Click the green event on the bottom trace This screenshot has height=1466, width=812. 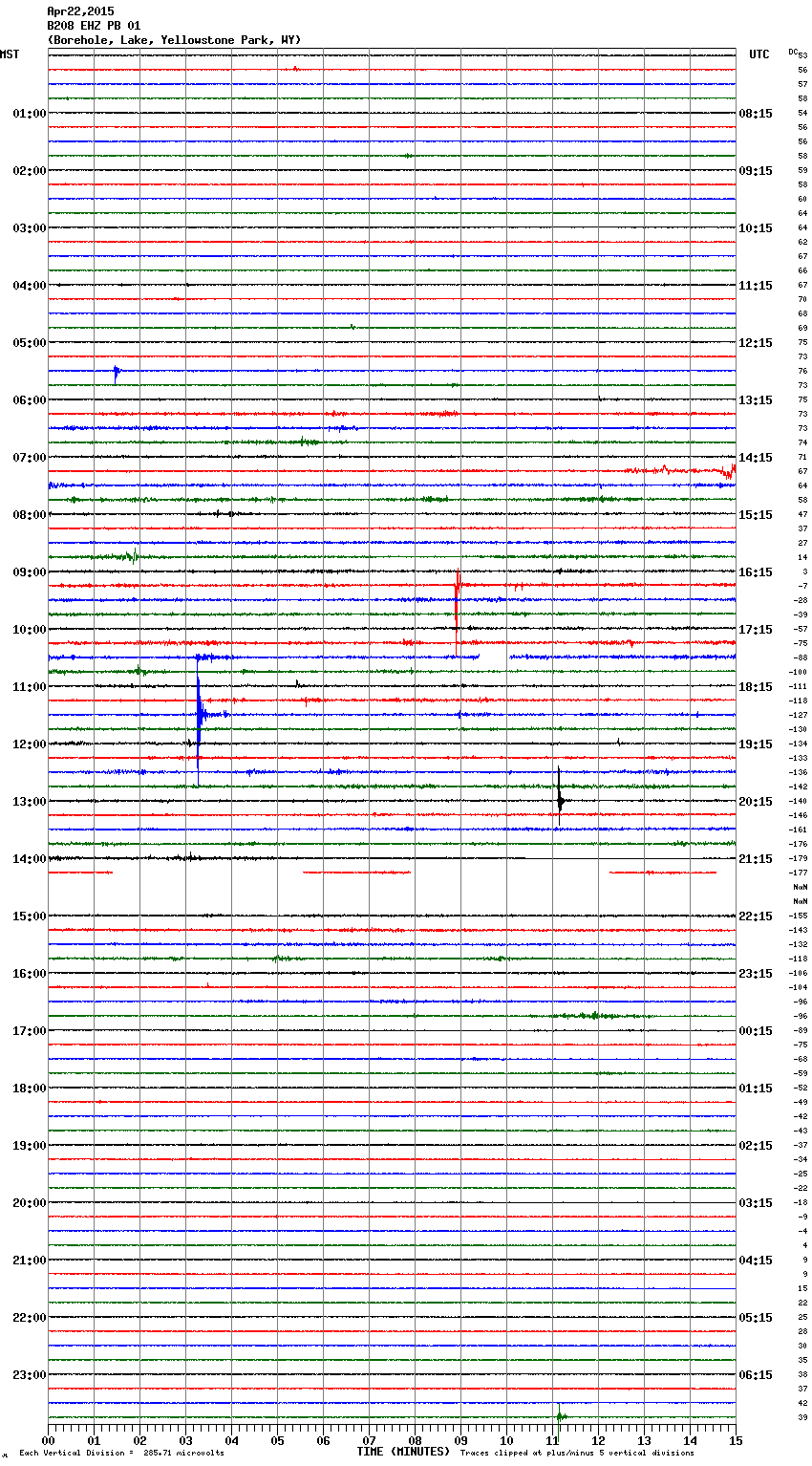[559, 1415]
